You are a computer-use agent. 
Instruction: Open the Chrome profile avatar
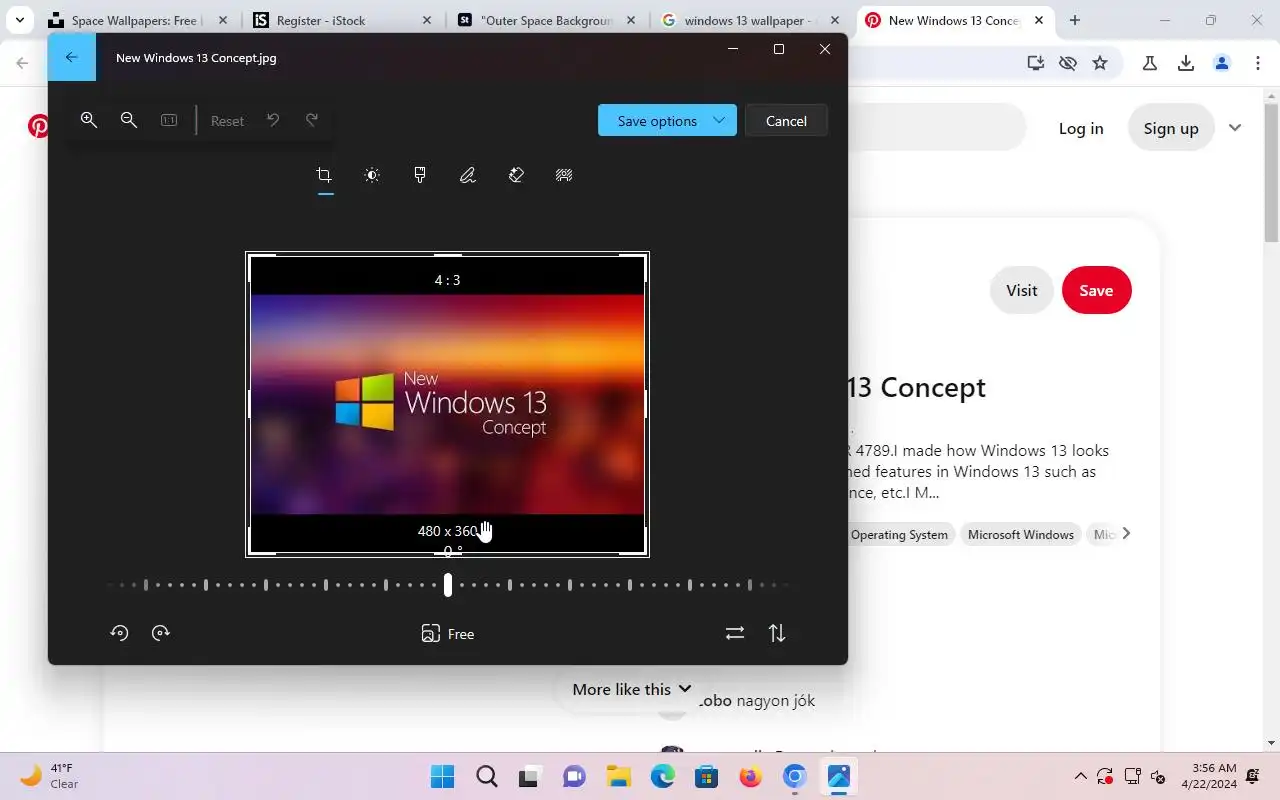1222,63
